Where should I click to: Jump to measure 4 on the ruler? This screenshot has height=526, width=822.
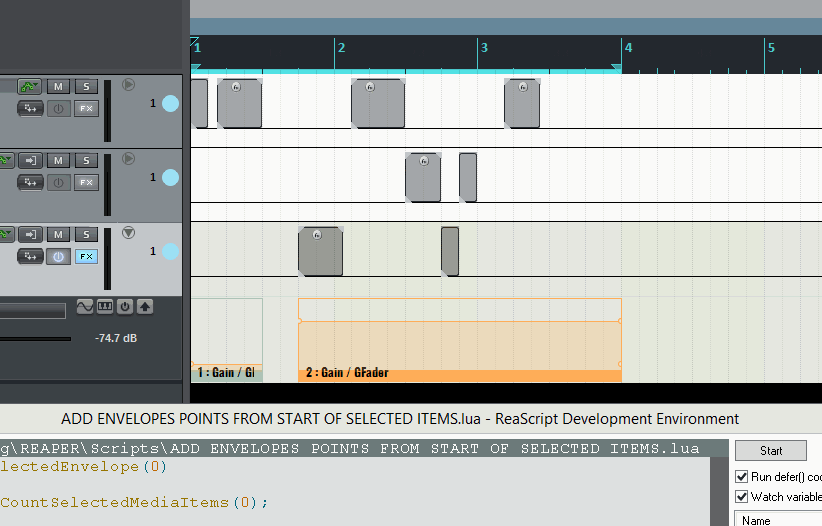[629, 48]
